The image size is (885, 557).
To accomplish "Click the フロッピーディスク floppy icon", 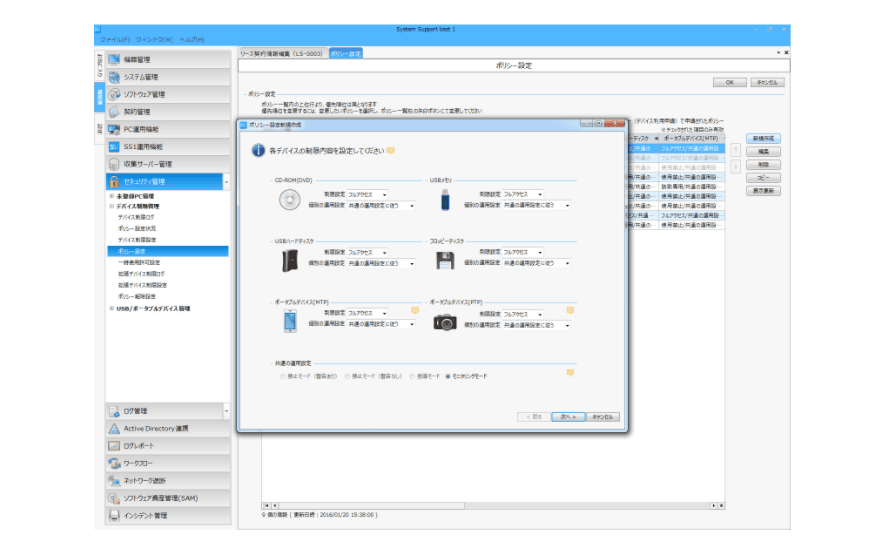I will 445,261.
